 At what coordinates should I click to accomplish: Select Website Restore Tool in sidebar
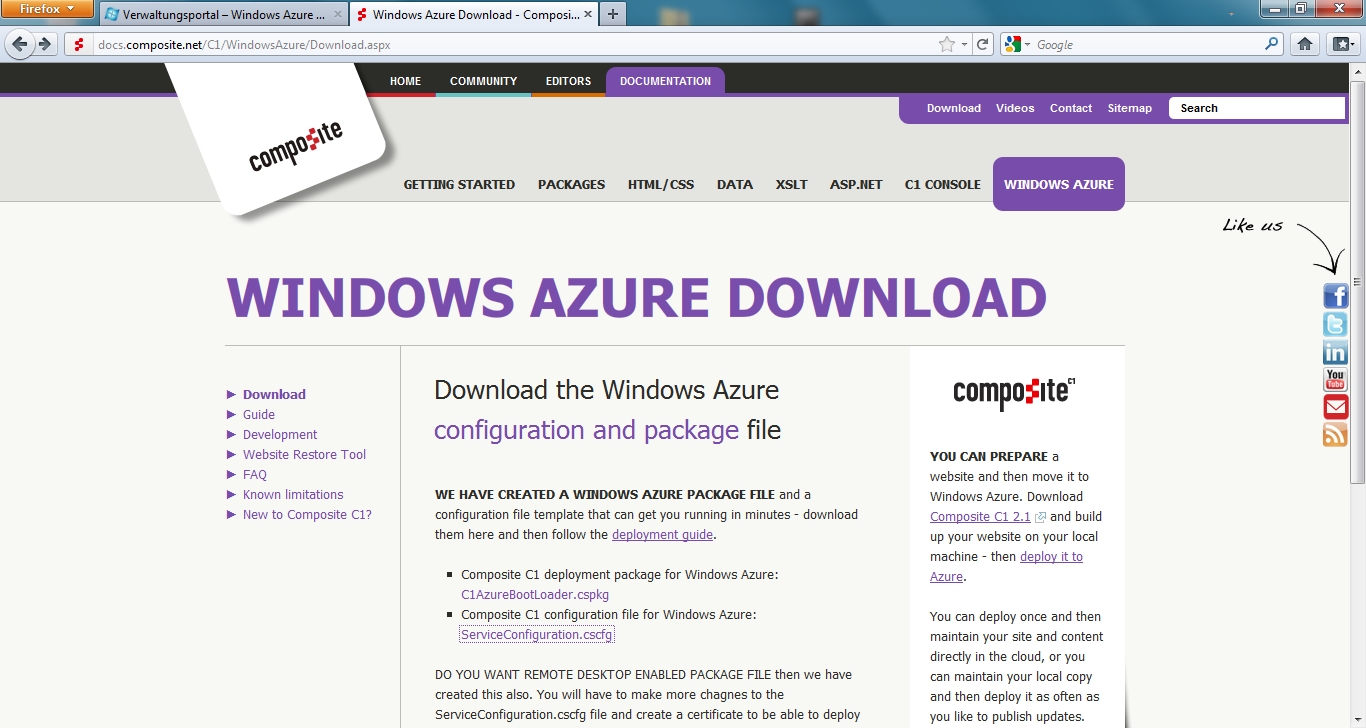(x=304, y=454)
